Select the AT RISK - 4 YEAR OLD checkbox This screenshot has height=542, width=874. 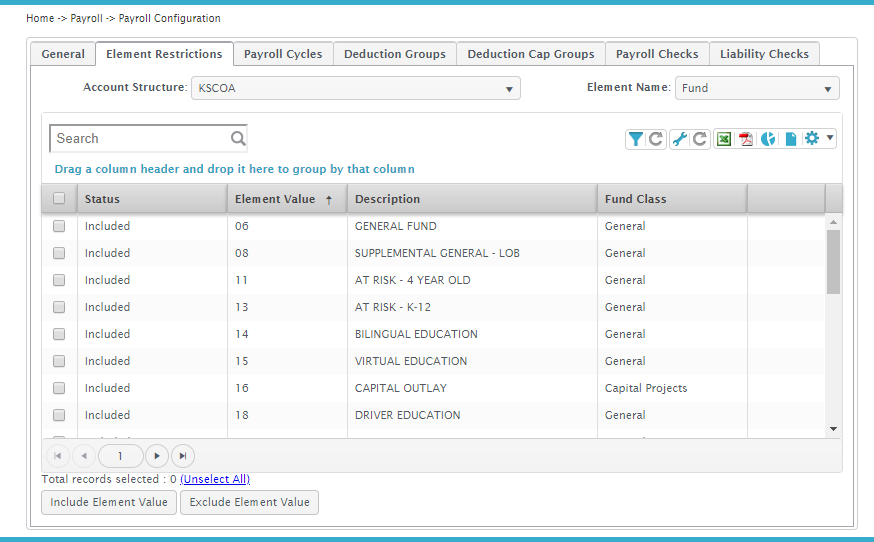[x=59, y=280]
